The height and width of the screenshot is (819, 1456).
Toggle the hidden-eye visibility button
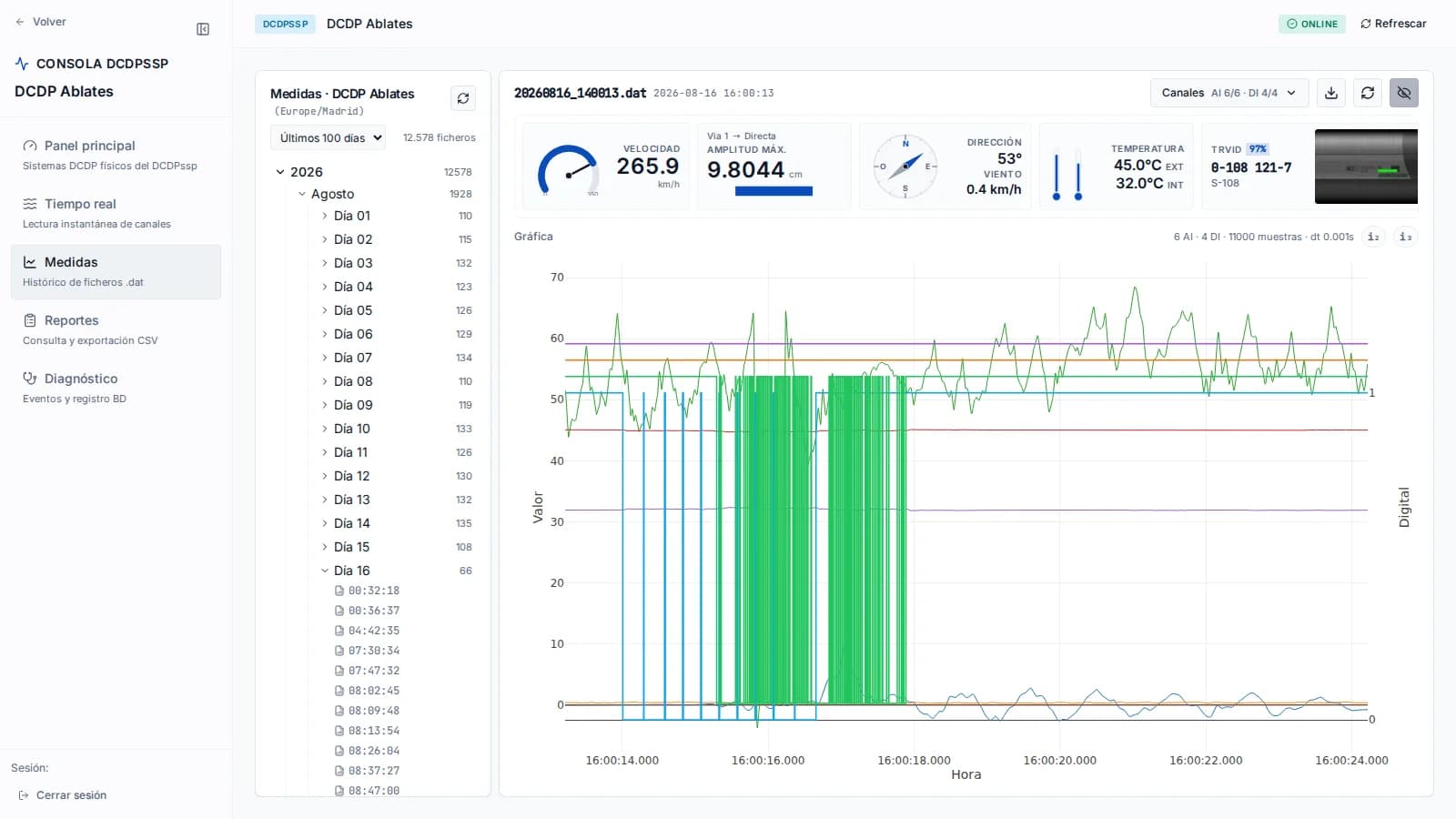click(1404, 93)
